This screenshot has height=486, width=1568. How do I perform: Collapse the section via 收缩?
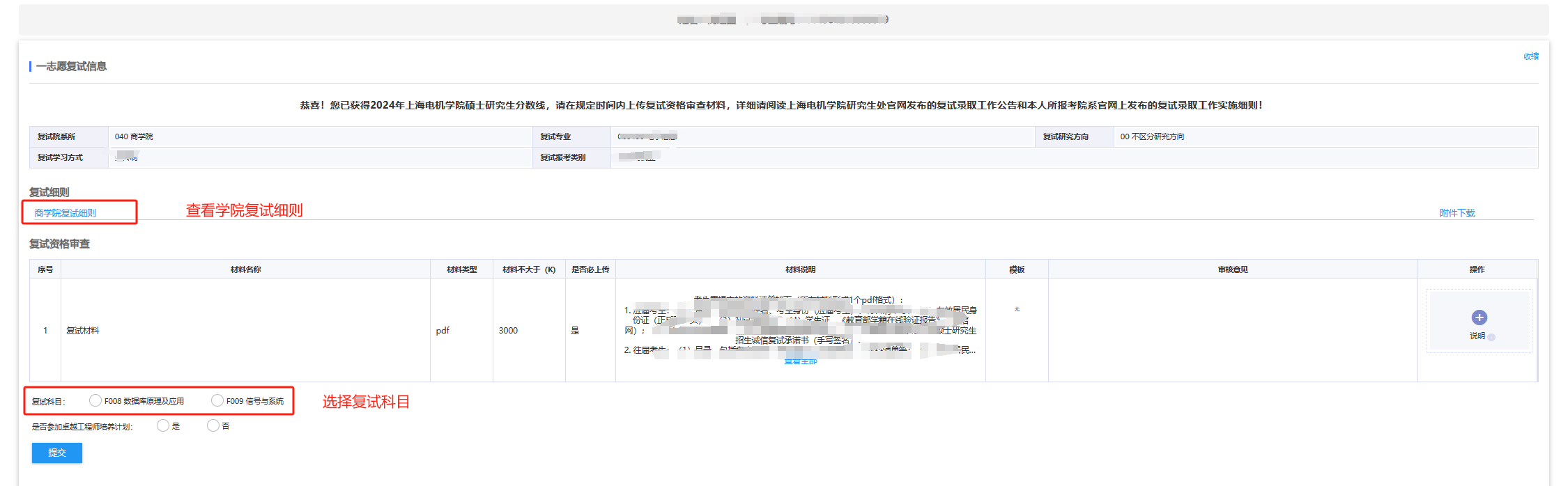pyautogui.click(x=1530, y=56)
